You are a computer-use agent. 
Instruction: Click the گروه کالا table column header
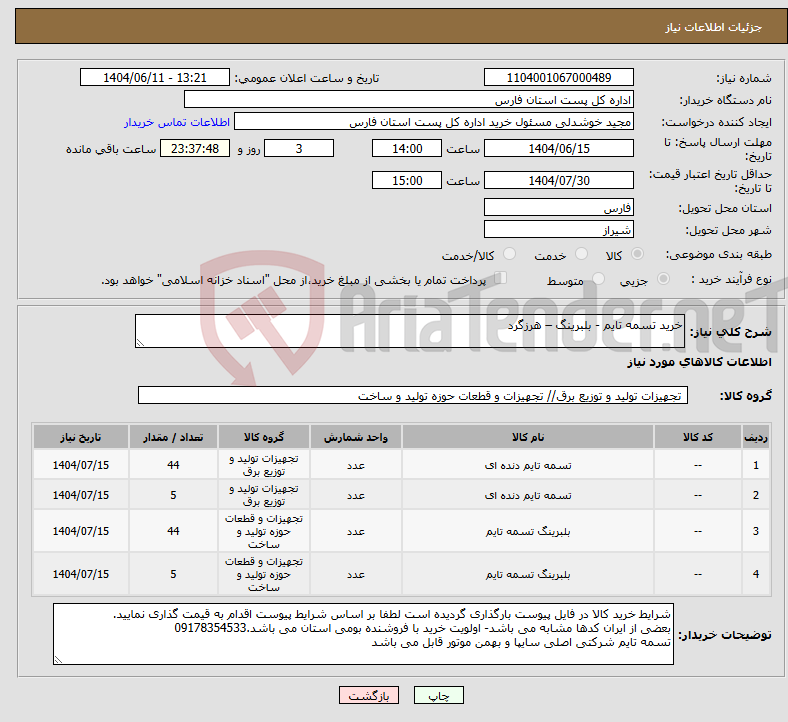pos(264,437)
